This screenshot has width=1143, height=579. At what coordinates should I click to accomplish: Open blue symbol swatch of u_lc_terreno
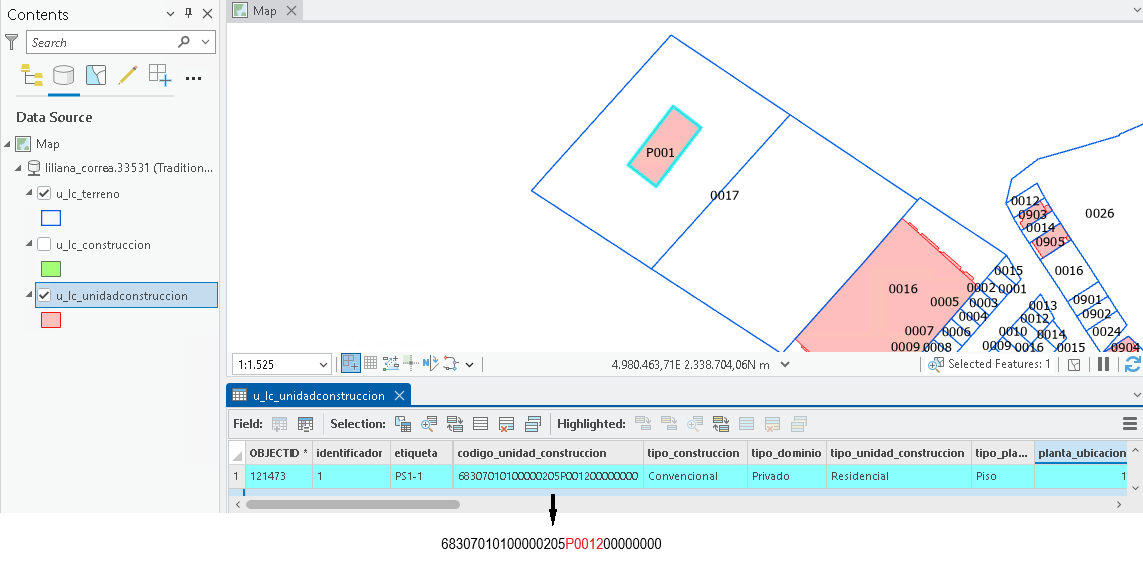(x=51, y=218)
